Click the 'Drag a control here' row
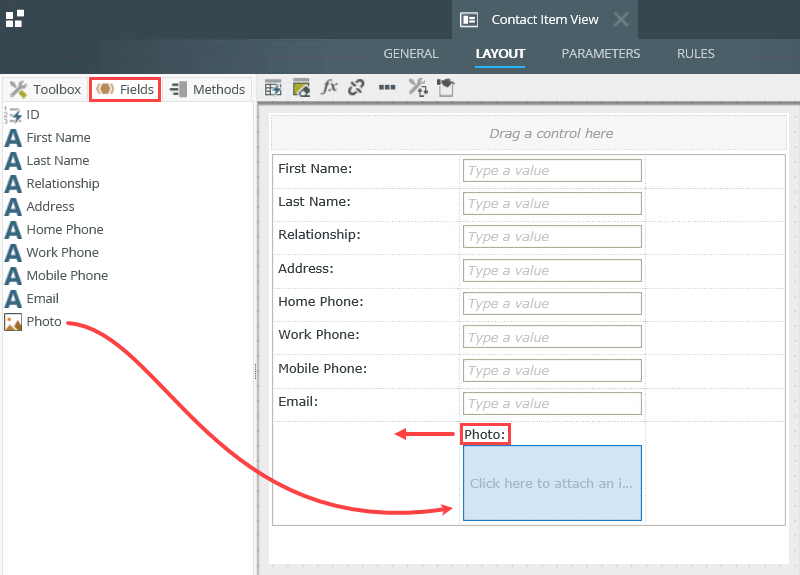Image resolution: width=800 pixels, height=575 pixels. 529,133
